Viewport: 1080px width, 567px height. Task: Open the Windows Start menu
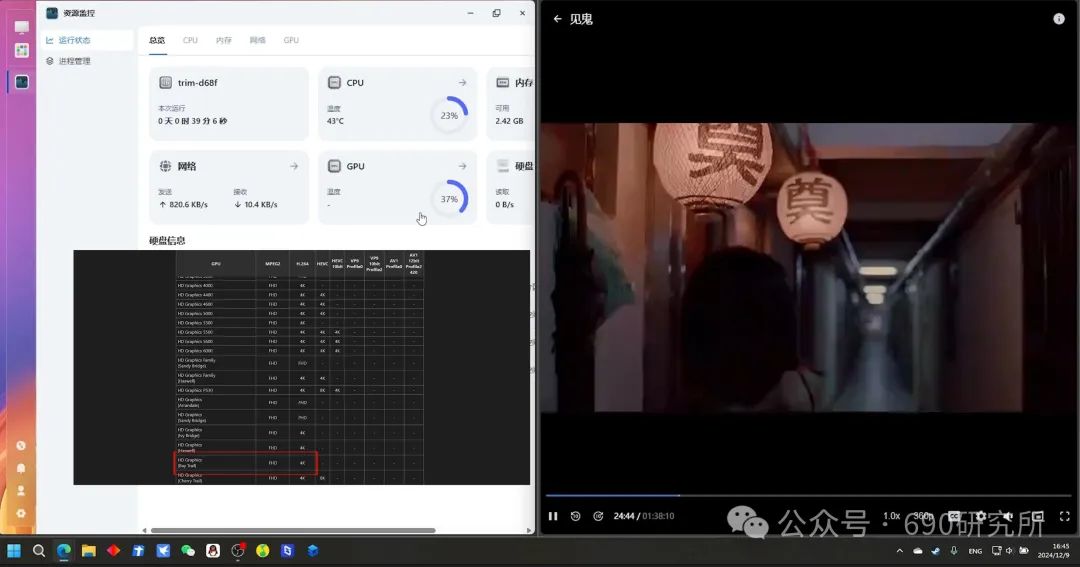click(x=14, y=550)
